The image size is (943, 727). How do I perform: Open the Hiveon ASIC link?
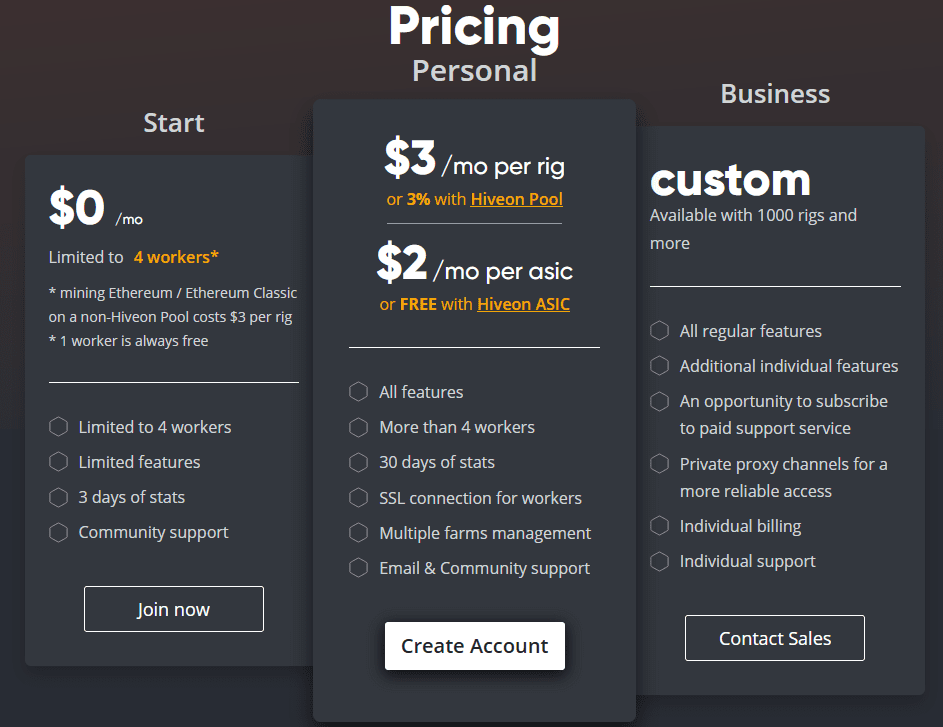pyautogui.click(x=523, y=304)
